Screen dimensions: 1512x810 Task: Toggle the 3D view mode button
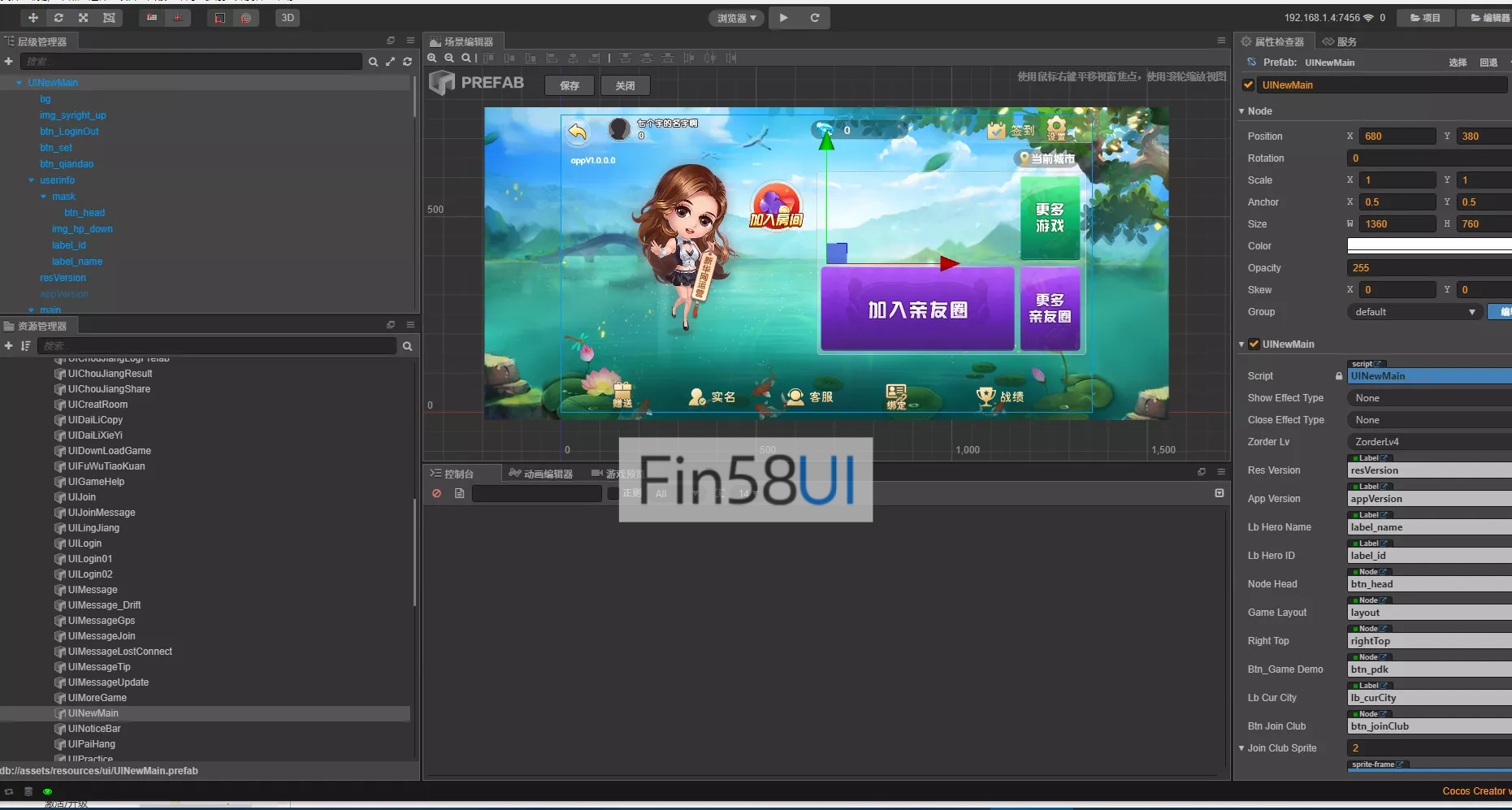288,17
